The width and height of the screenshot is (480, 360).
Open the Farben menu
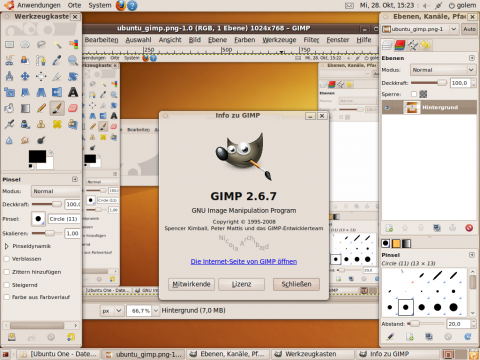(245, 40)
